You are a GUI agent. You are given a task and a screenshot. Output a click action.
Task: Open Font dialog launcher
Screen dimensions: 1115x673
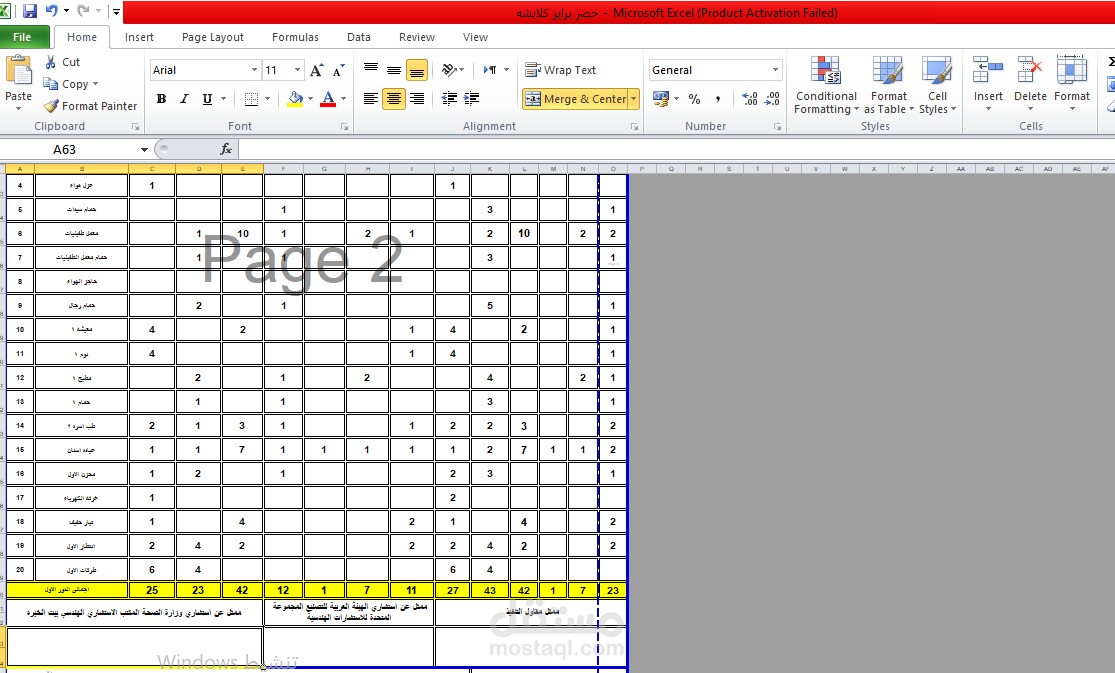coord(344,127)
